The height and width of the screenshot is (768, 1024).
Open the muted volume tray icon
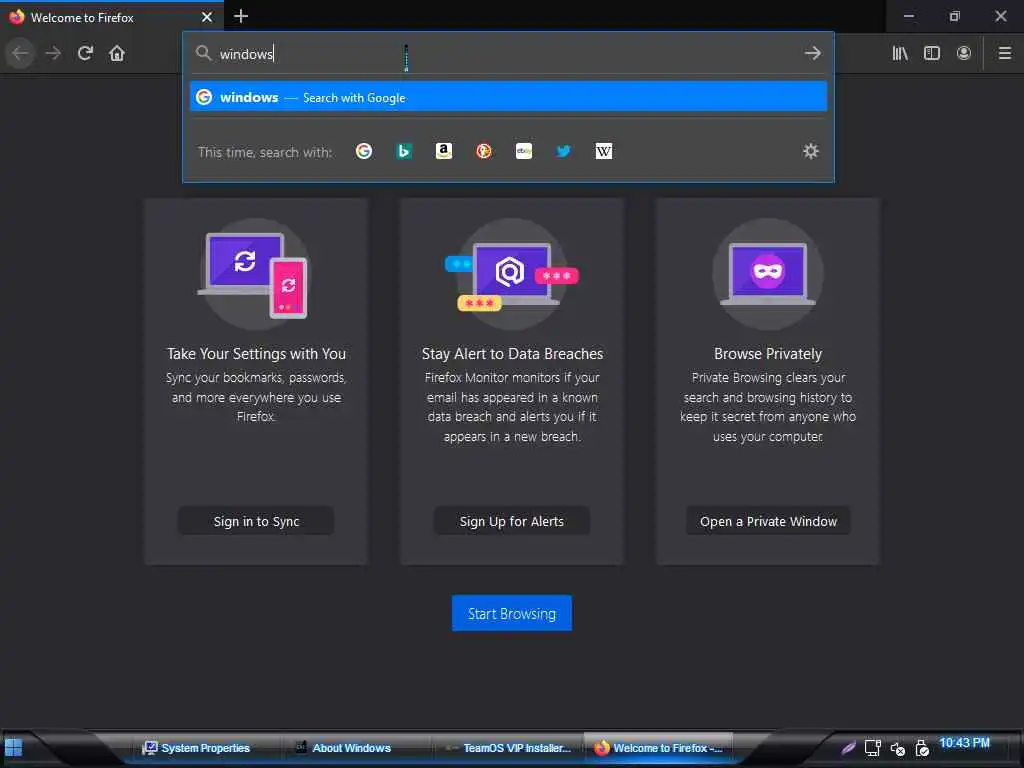[897, 748]
